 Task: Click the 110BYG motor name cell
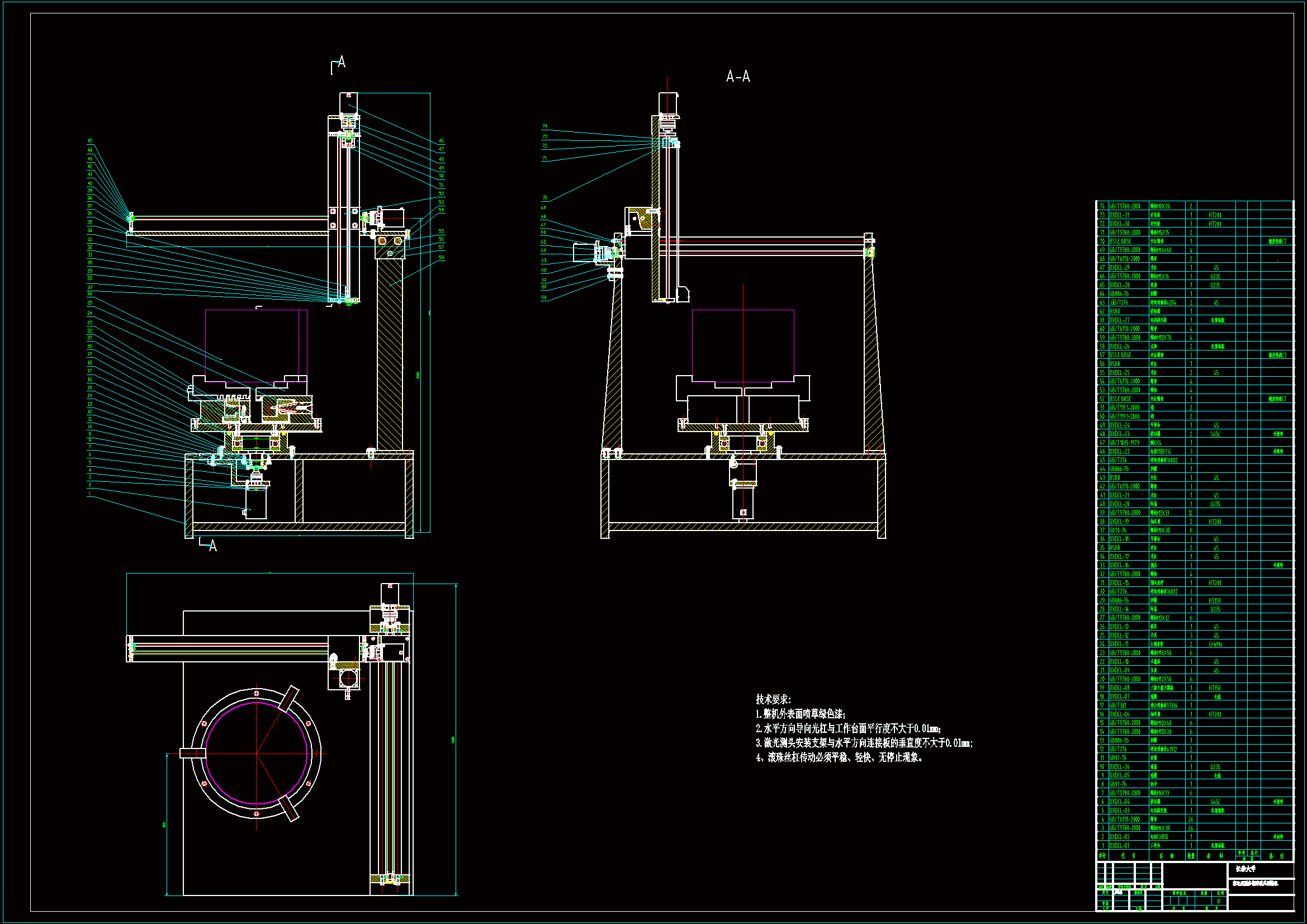[x=1161, y=452]
